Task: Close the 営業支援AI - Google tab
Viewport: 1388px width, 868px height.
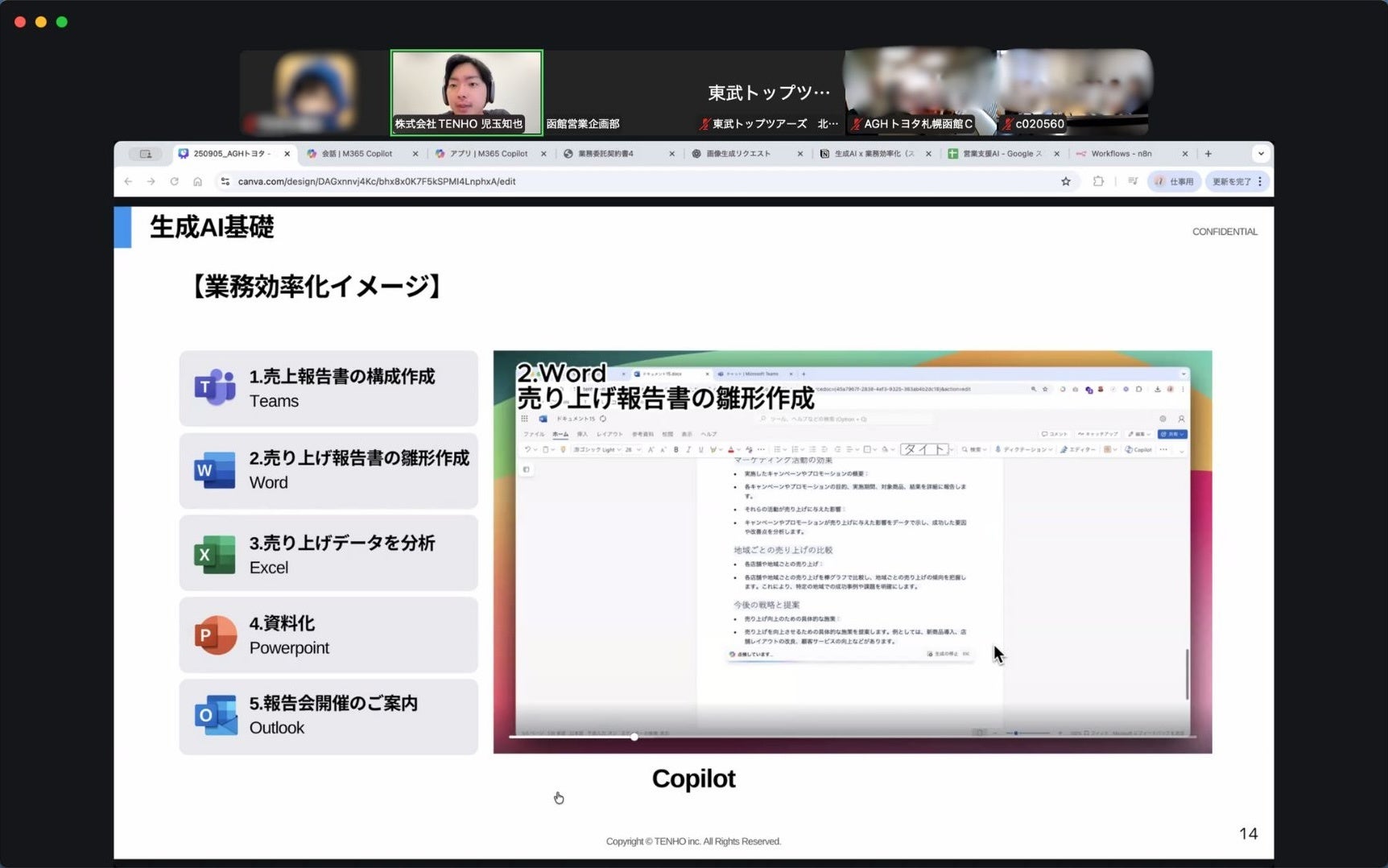Action: tap(1056, 154)
